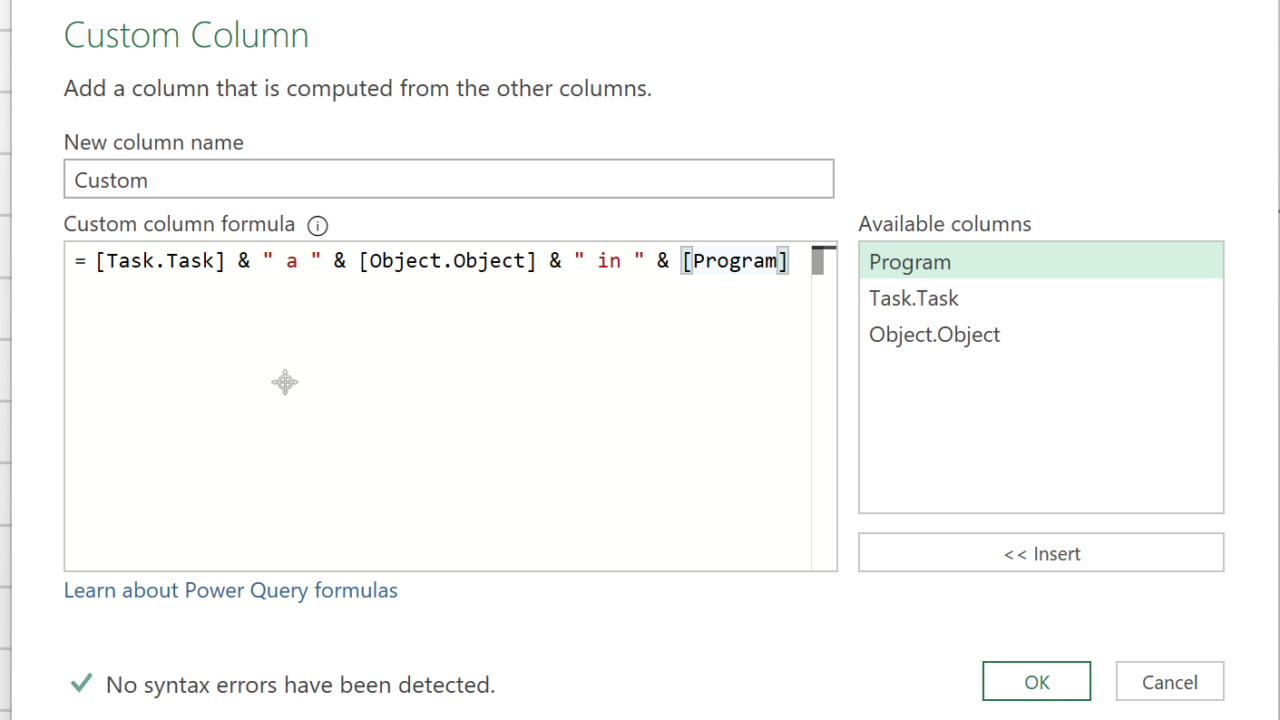Click empty space in Available columns list
This screenshot has width=1280, height=720.
(1040, 440)
